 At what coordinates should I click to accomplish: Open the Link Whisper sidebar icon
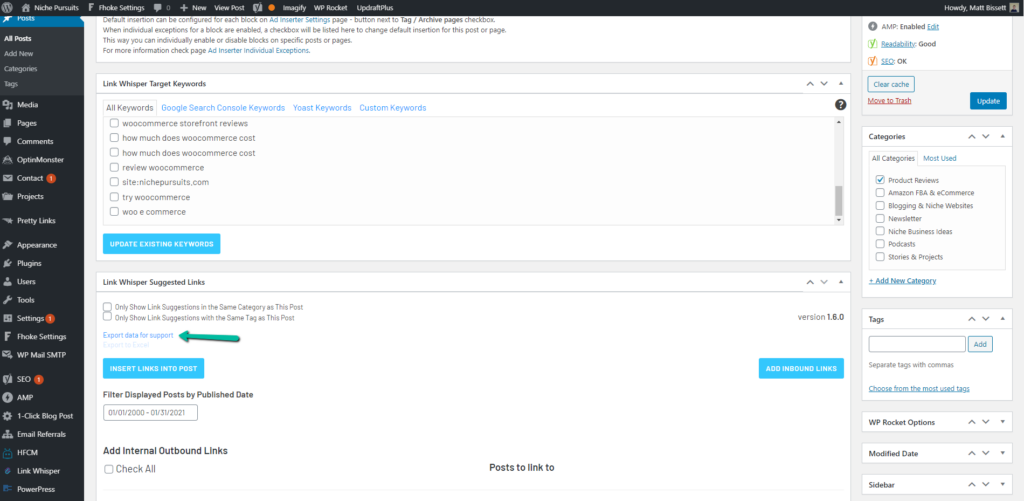click(8, 470)
